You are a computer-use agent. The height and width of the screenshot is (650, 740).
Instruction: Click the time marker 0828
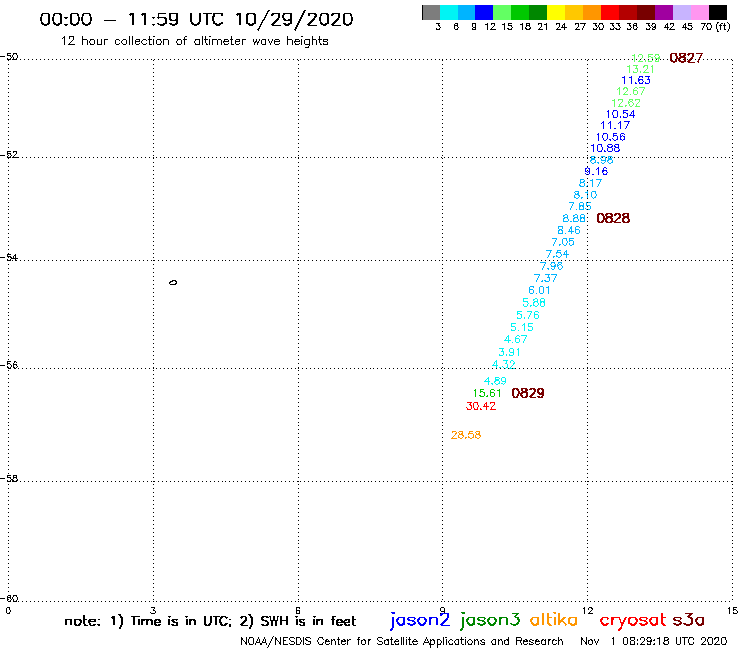[x=613, y=218]
